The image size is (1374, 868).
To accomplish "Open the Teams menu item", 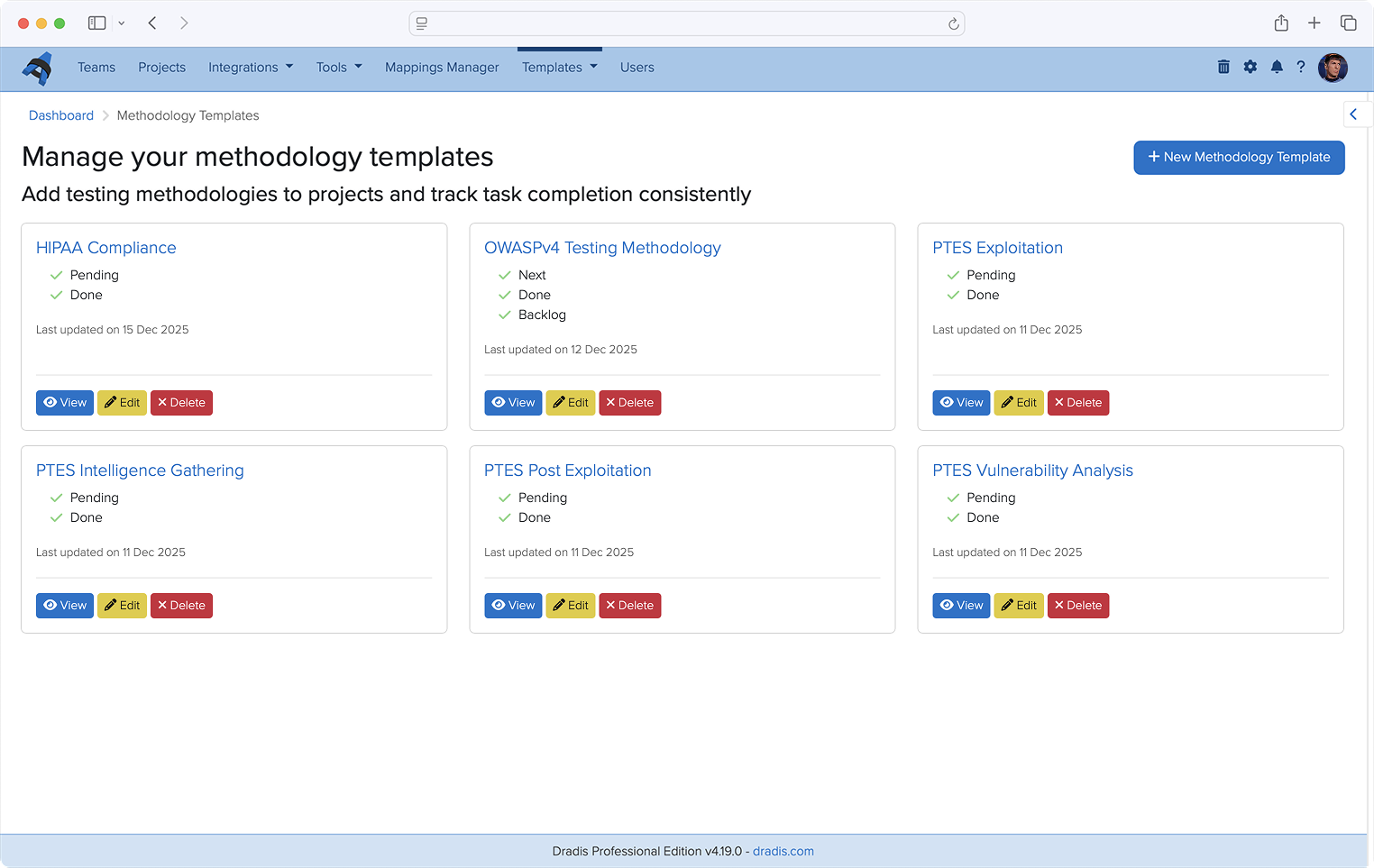I will pos(96,68).
